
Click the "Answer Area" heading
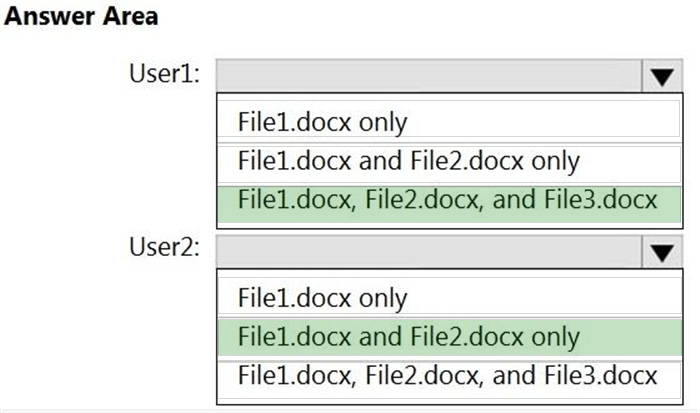(x=81, y=16)
